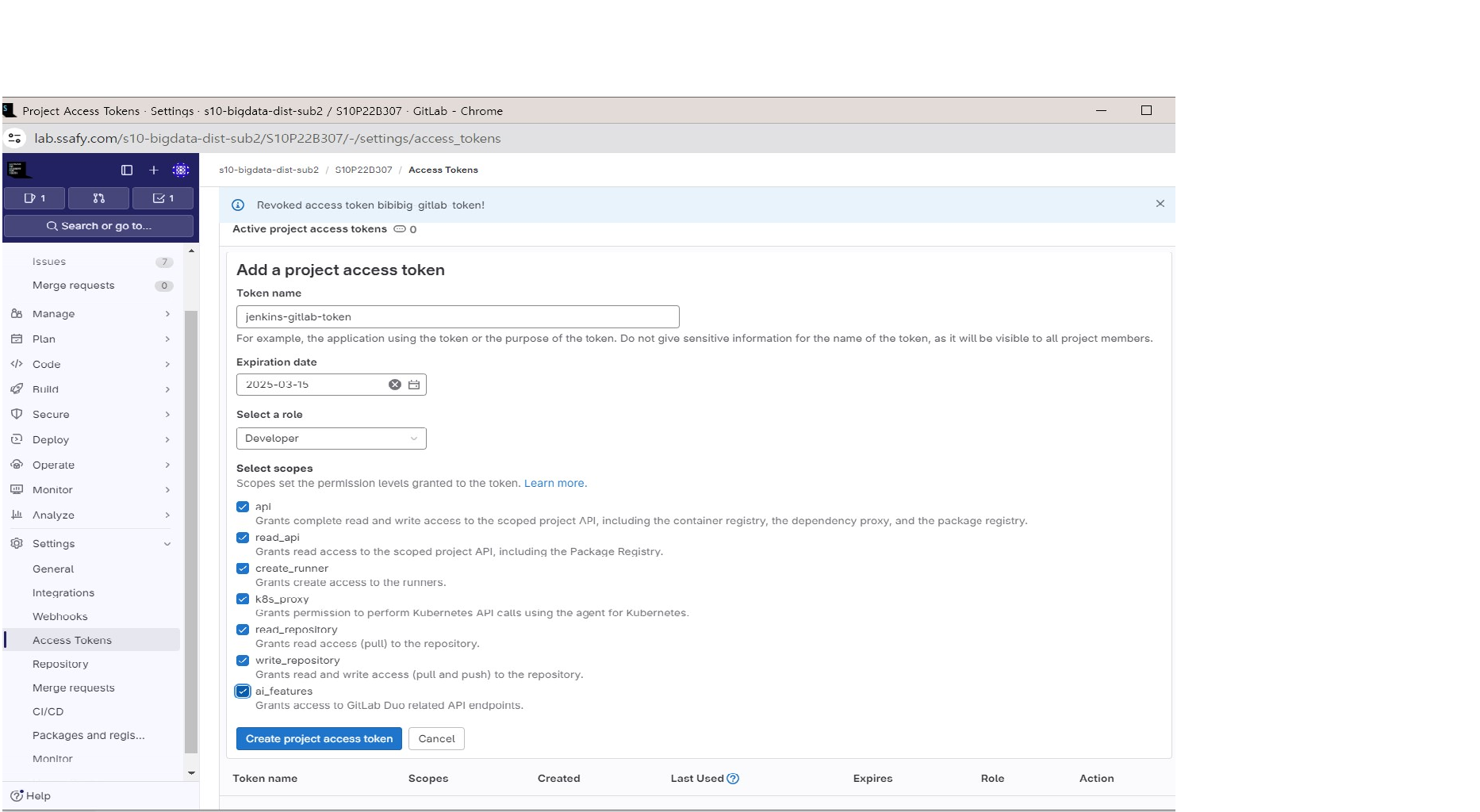Open Help from the sidebar footer
Image resolution: width=1480 pixels, height=812 pixels.
point(30,795)
